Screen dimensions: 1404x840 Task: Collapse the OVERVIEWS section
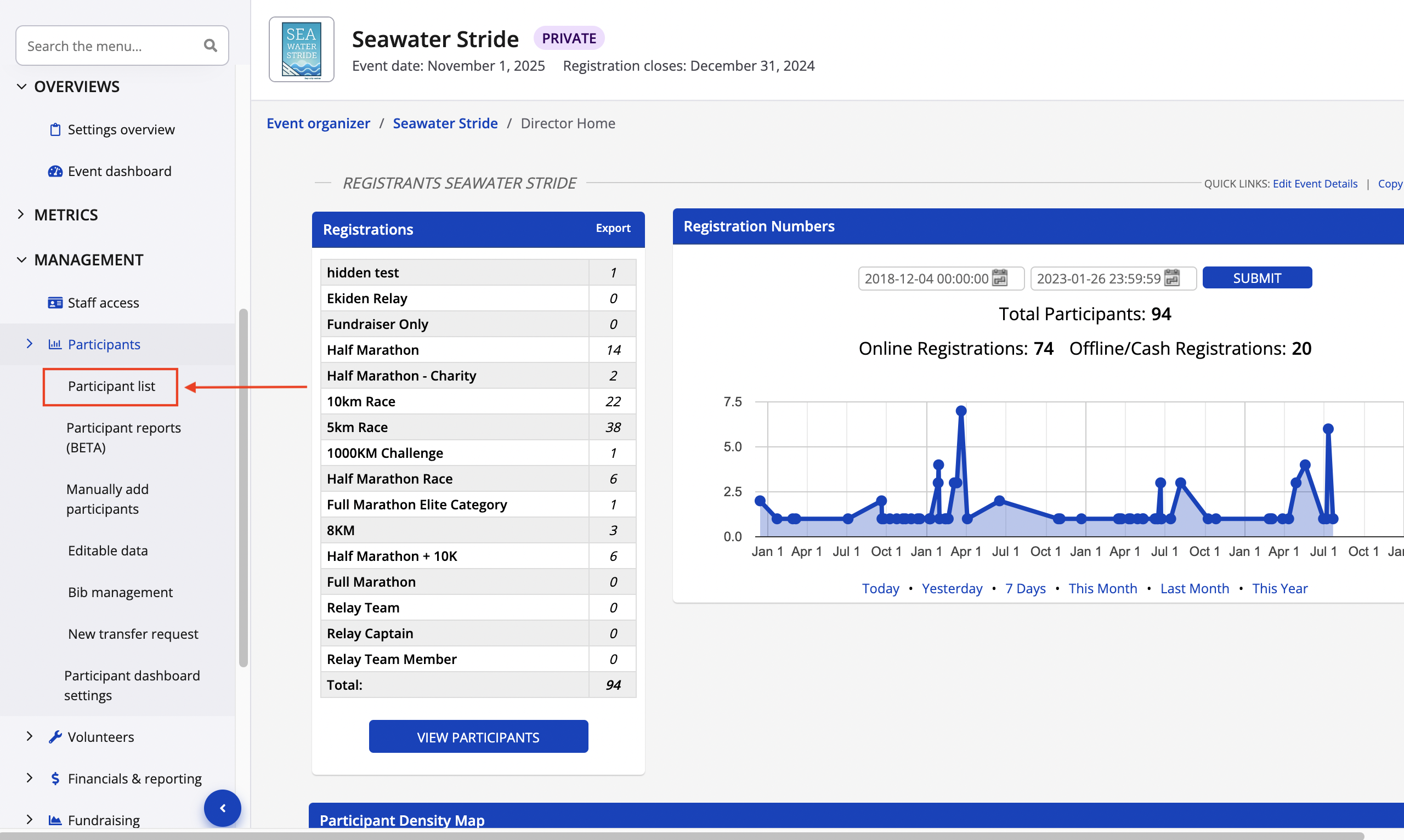tap(21, 87)
